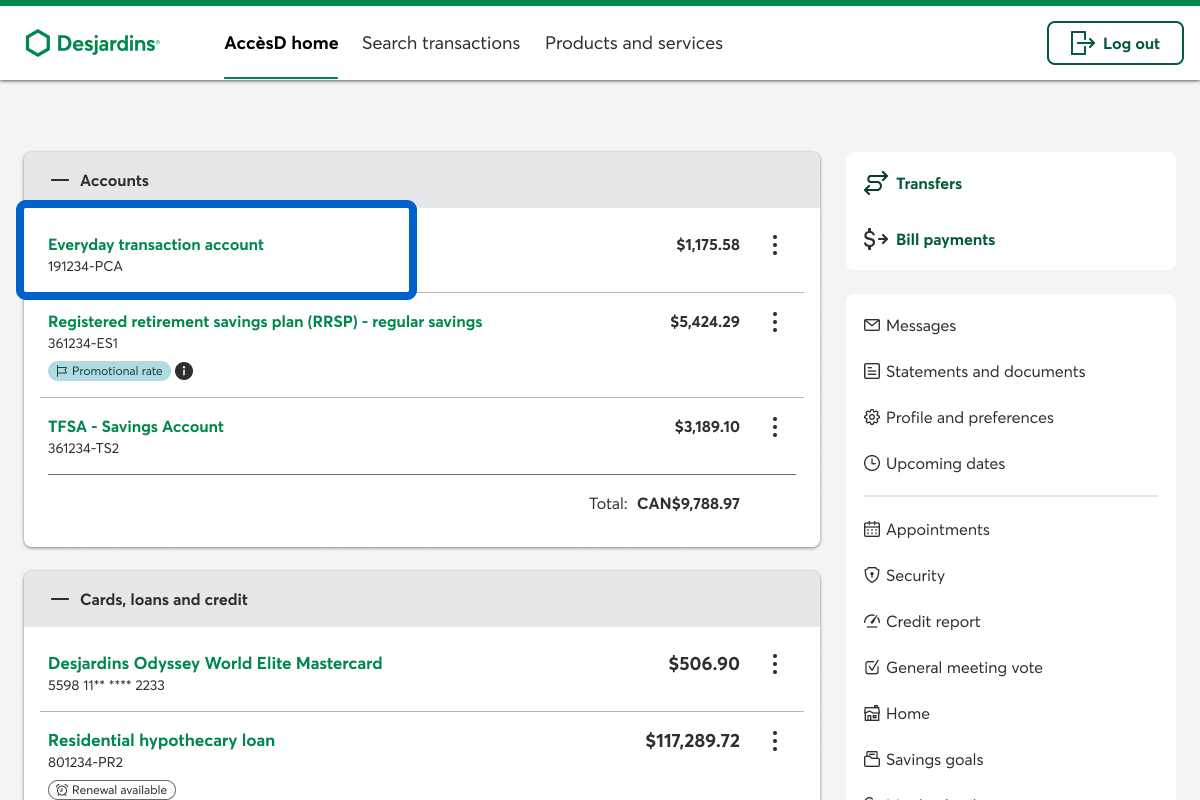Screen dimensions: 1200x800
Task: Click the Upcoming dates clock icon
Action: pyautogui.click(x=872, y=463)
